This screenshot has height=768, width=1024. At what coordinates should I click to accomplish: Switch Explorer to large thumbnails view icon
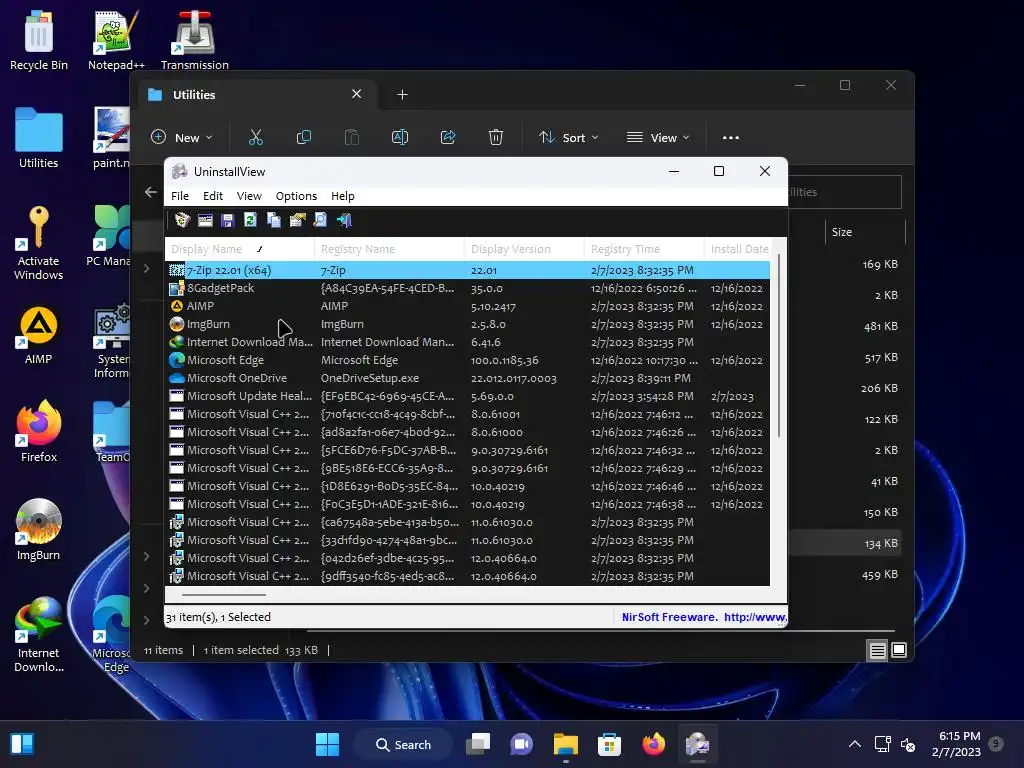pyautogui.click(x=899, y=650)
